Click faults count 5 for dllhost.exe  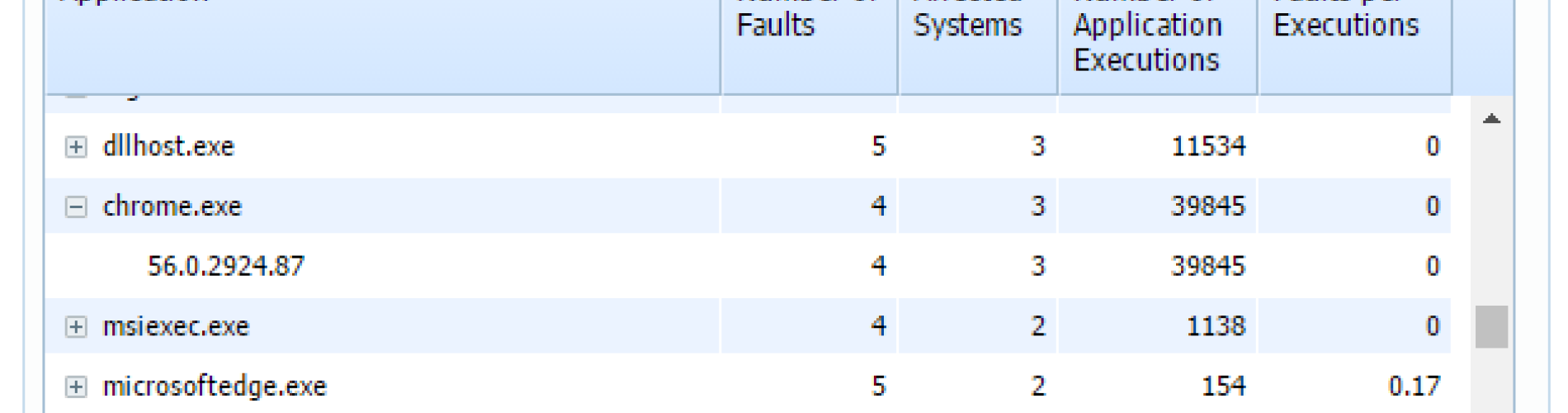[879, 146]
